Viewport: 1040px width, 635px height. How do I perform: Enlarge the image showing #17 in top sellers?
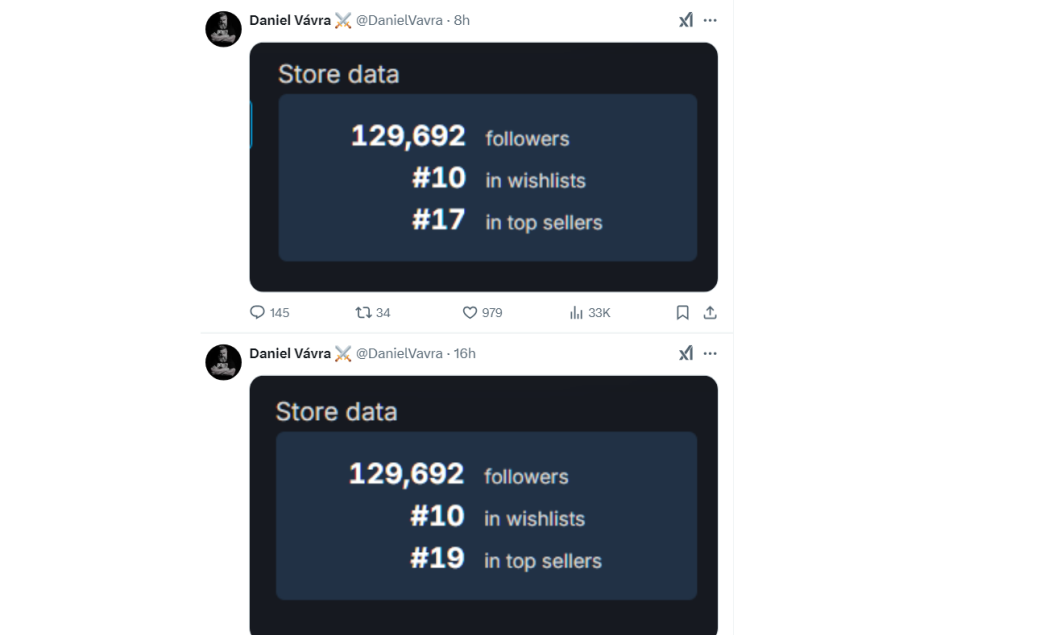point(483,167)
